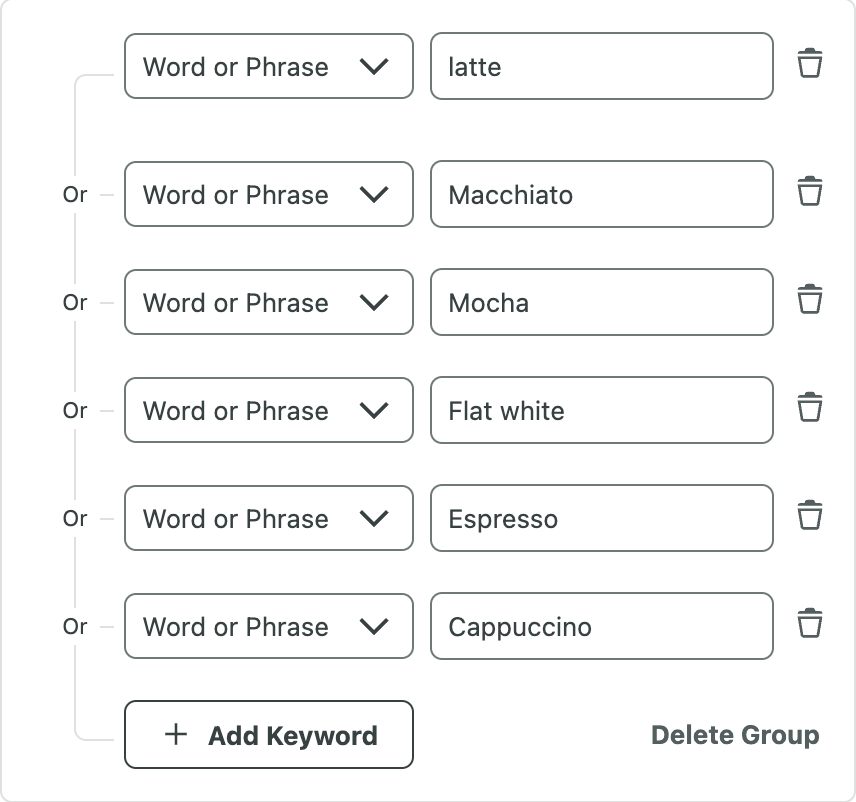Screen dimensions: 856x802
Task: Remove the Mocha keyword with trash icon
Action: click(x=810, y=300)
